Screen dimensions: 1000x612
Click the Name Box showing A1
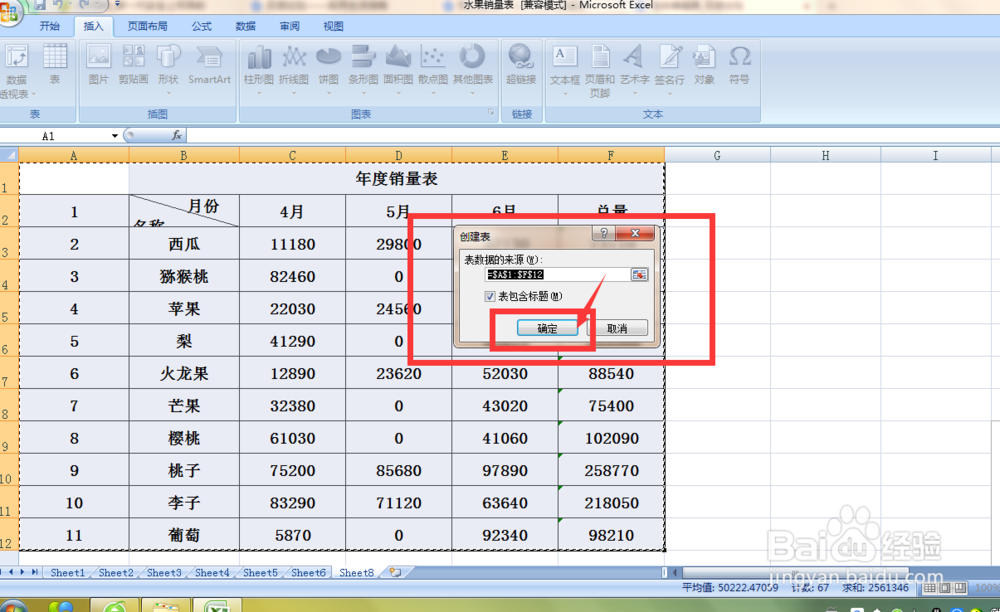[x=56, y=136]
